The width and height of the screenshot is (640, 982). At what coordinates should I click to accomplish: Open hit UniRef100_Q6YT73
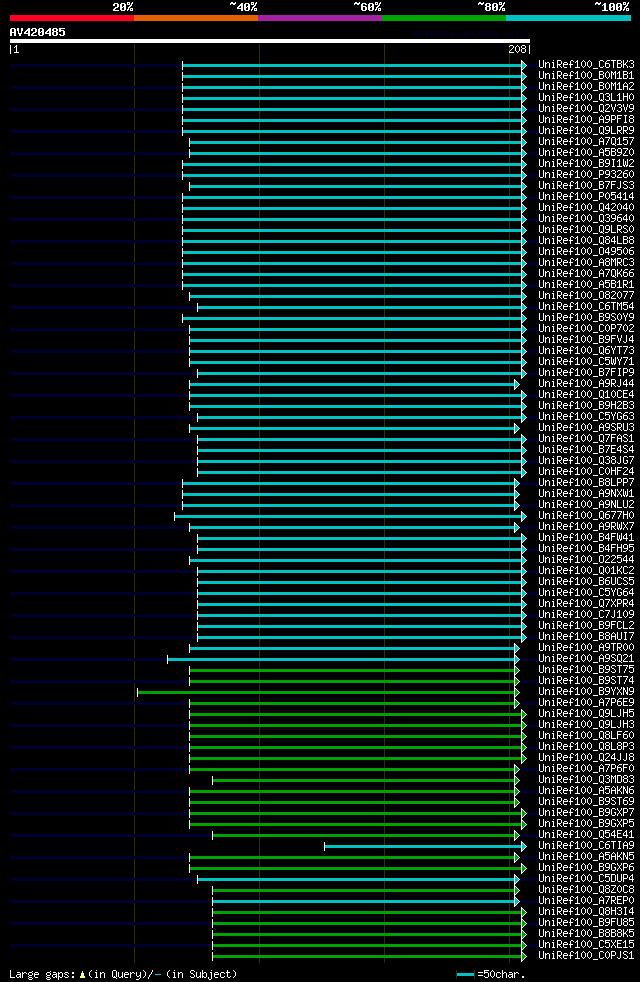tap(586, 351)
